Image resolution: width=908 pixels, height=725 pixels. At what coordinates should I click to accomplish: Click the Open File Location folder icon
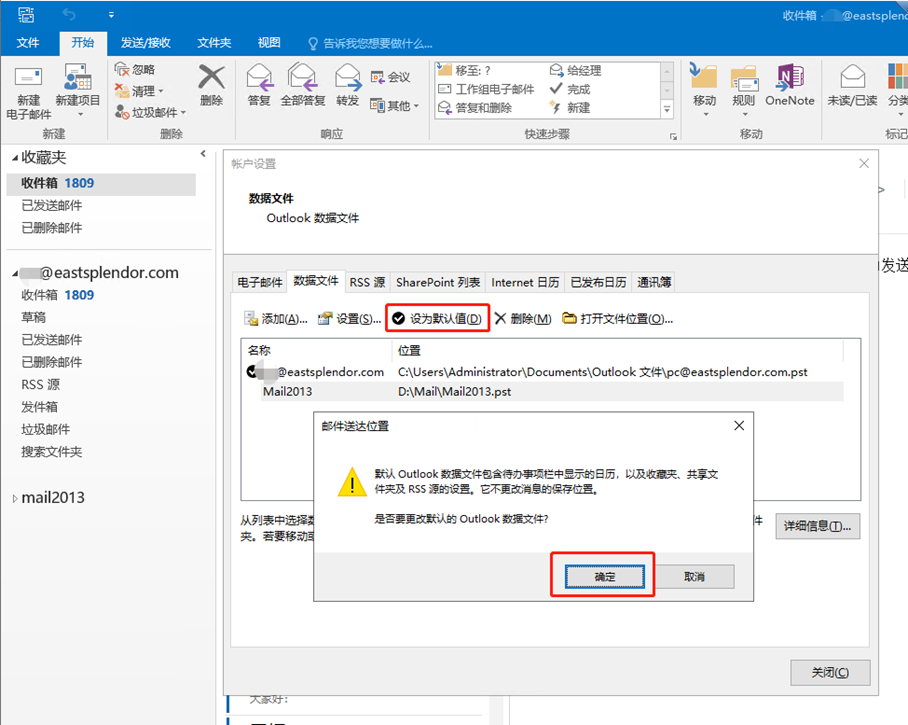[570, 319]
